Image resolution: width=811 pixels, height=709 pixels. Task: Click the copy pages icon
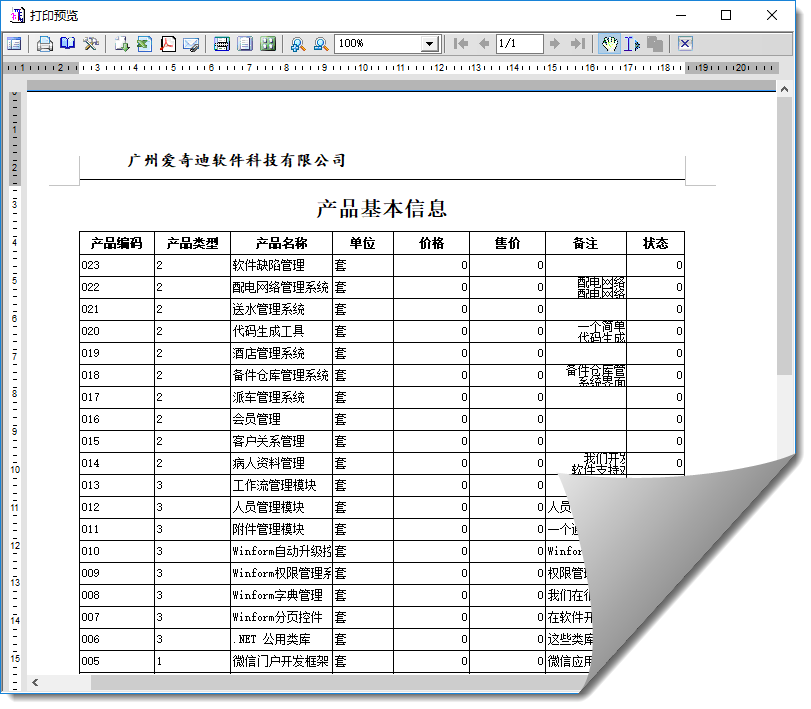click(655, 44)
